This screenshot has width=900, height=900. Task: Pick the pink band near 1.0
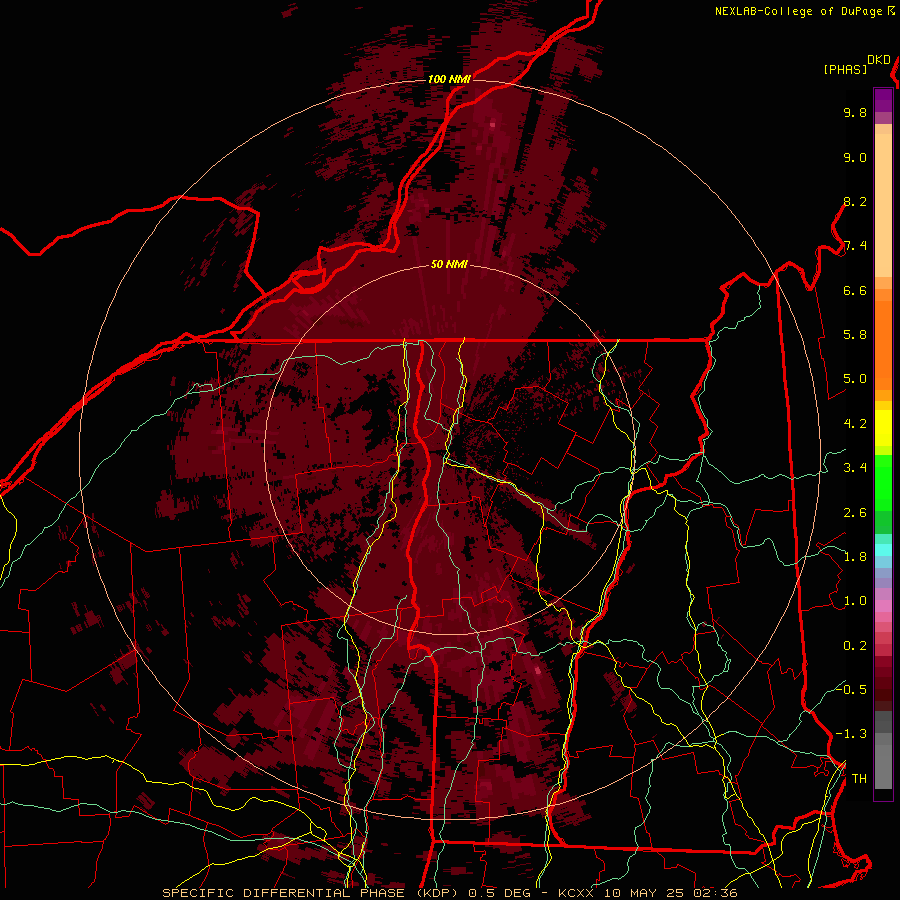click(883, 606)
